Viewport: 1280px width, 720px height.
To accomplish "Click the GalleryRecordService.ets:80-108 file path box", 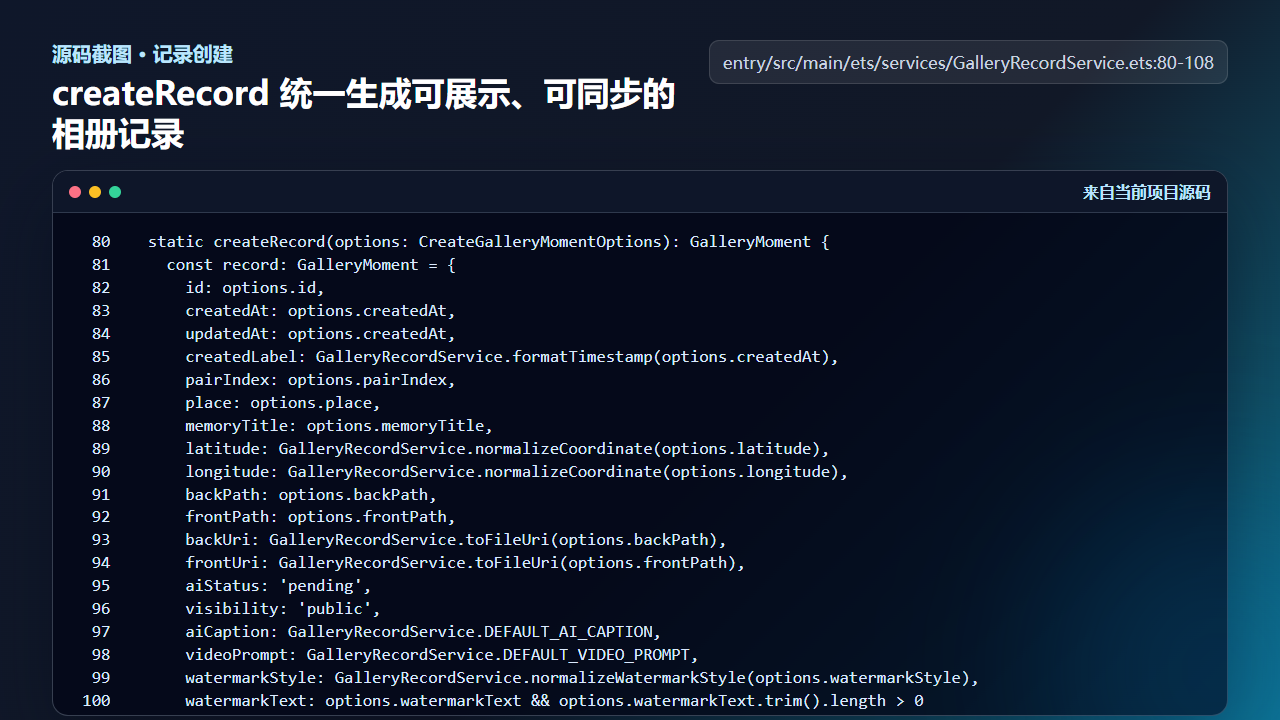I will point(968,62).
